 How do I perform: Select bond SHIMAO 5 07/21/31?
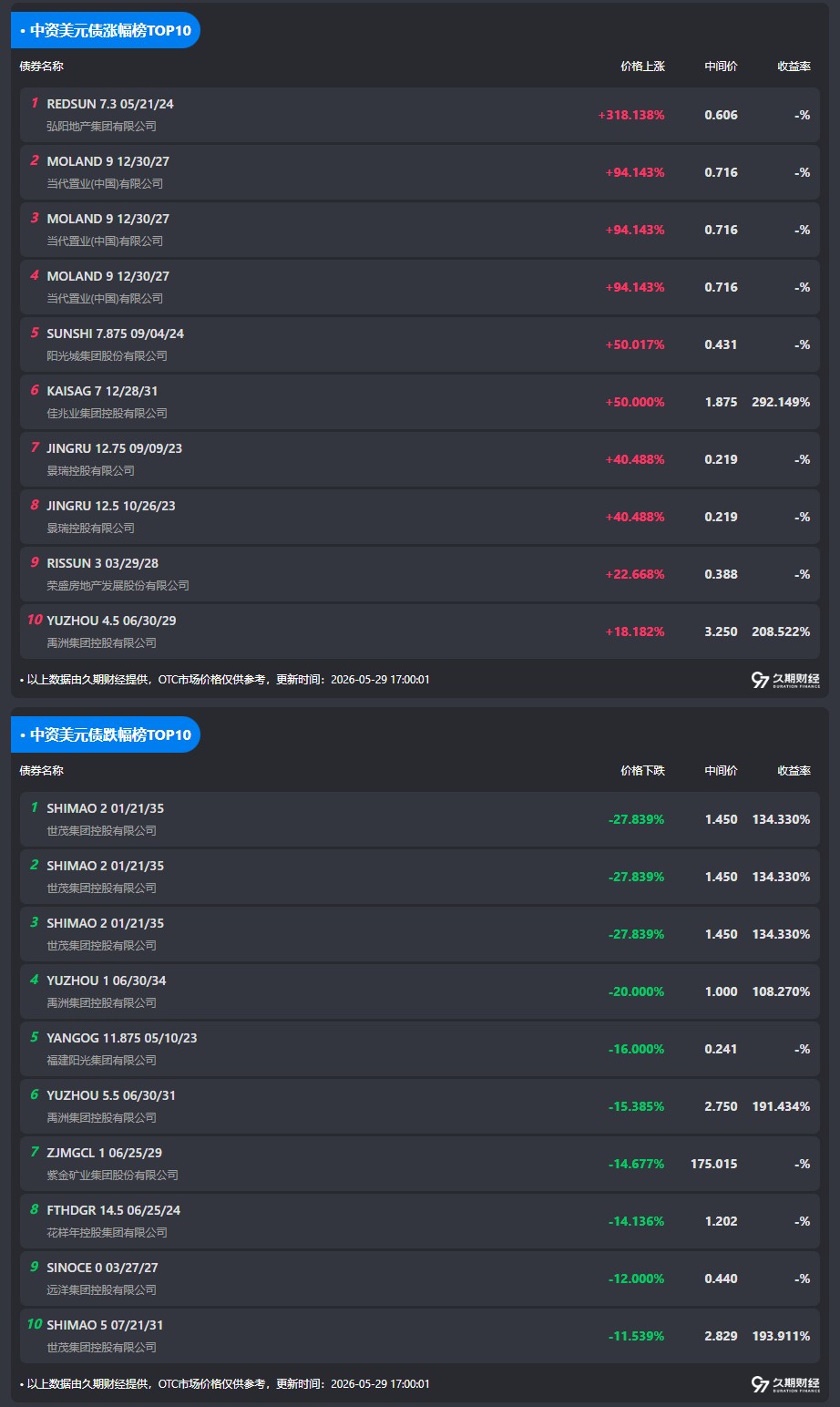pyautogui.click(x=106, y=1325)
